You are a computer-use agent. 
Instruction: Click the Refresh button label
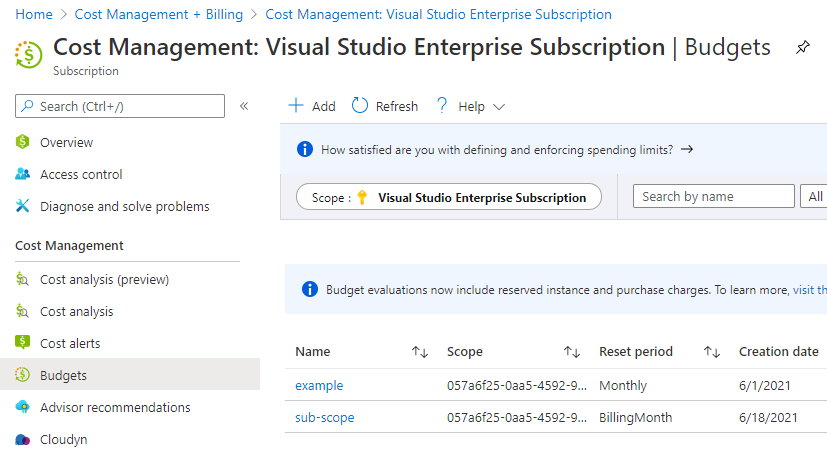(397, 107)
